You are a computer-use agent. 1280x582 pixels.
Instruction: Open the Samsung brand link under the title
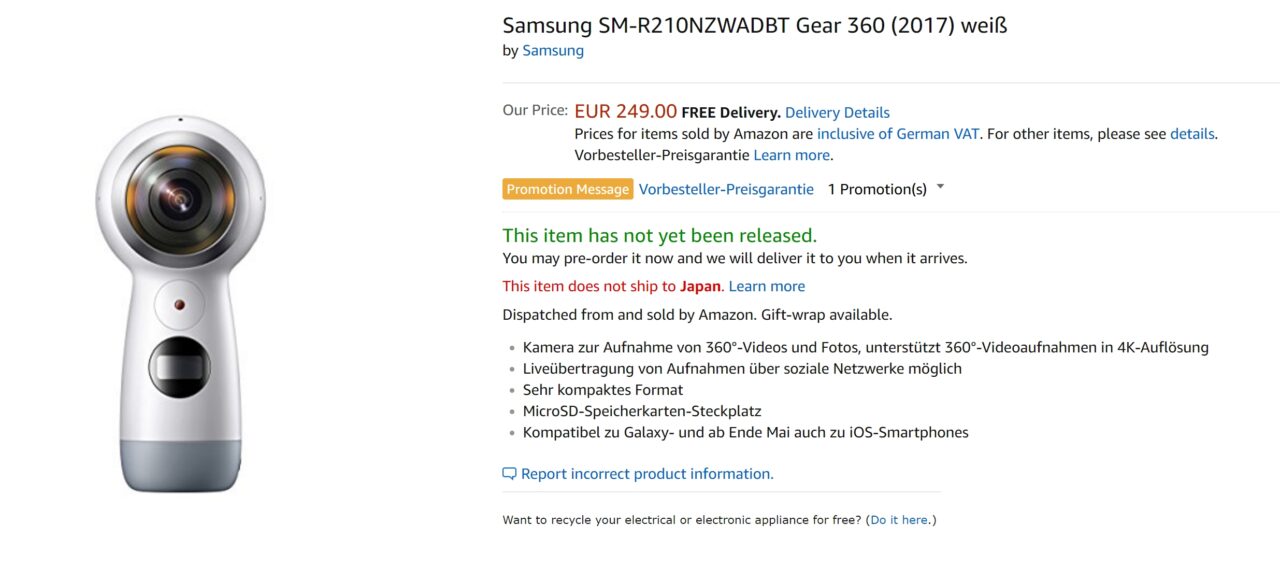553,50
